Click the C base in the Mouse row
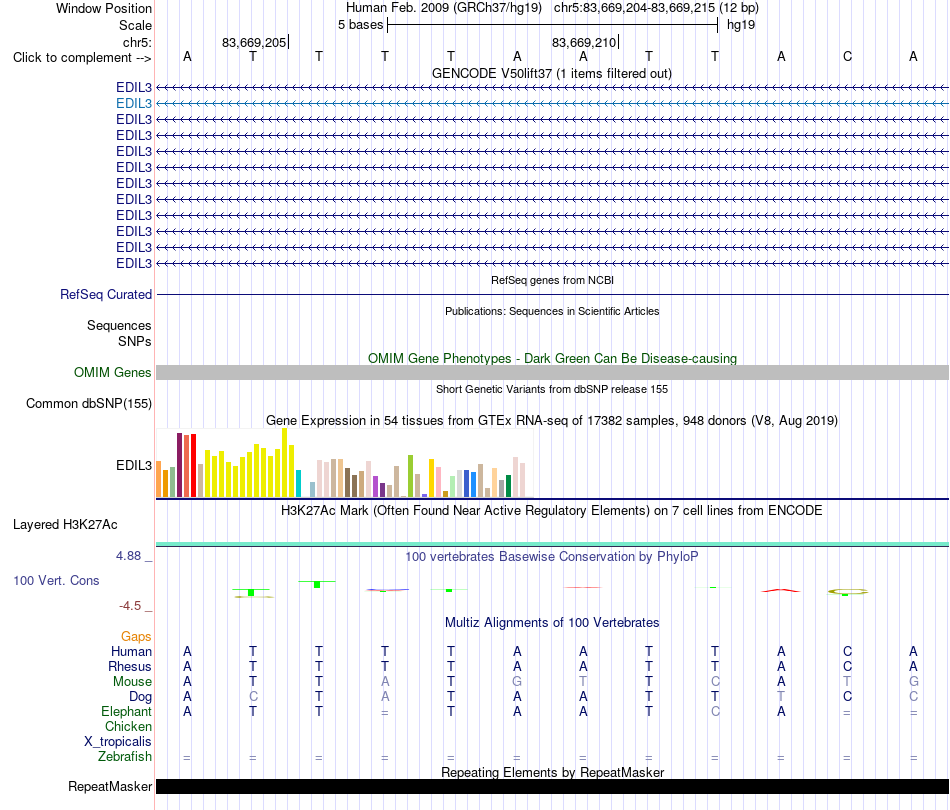The height and width of the screenshot is (810, 950). 715,682
